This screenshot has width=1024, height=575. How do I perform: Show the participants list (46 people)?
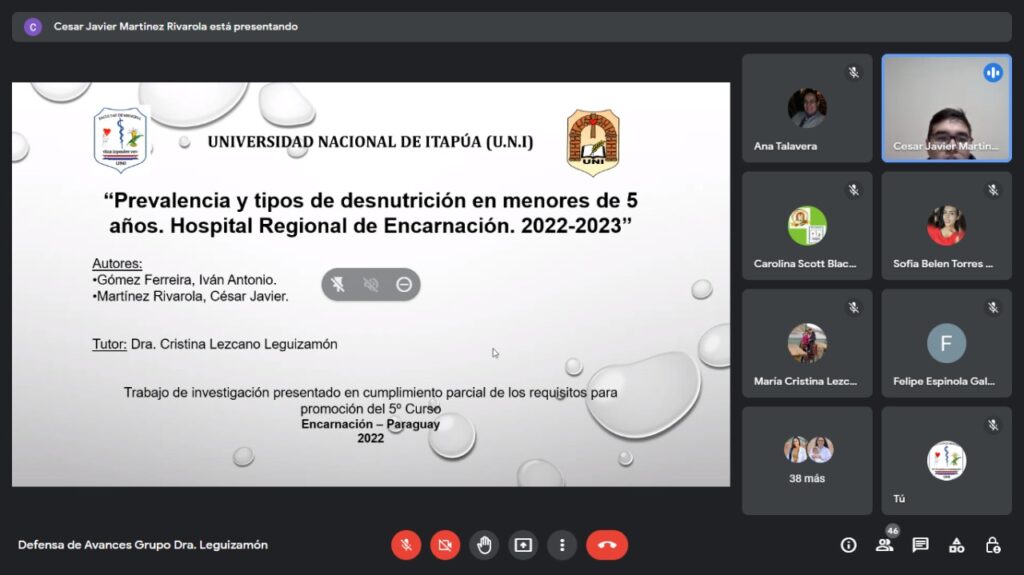(x=884, y=545)
